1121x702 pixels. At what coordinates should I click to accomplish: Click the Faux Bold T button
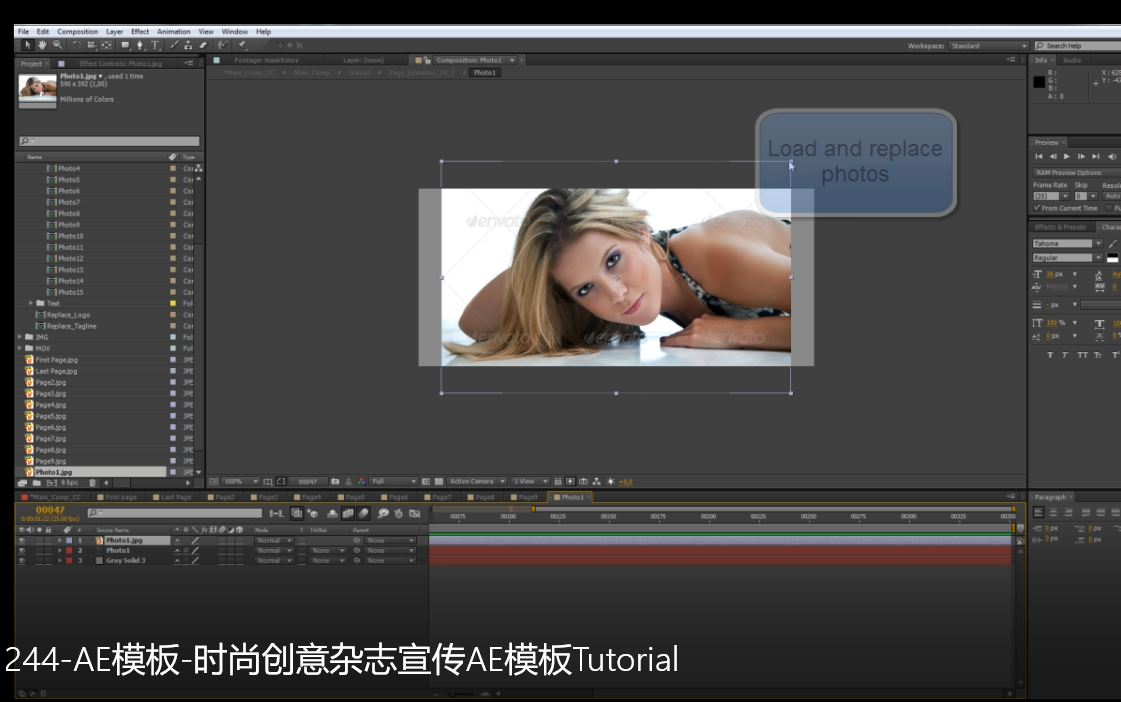[x=1050, y=355]
